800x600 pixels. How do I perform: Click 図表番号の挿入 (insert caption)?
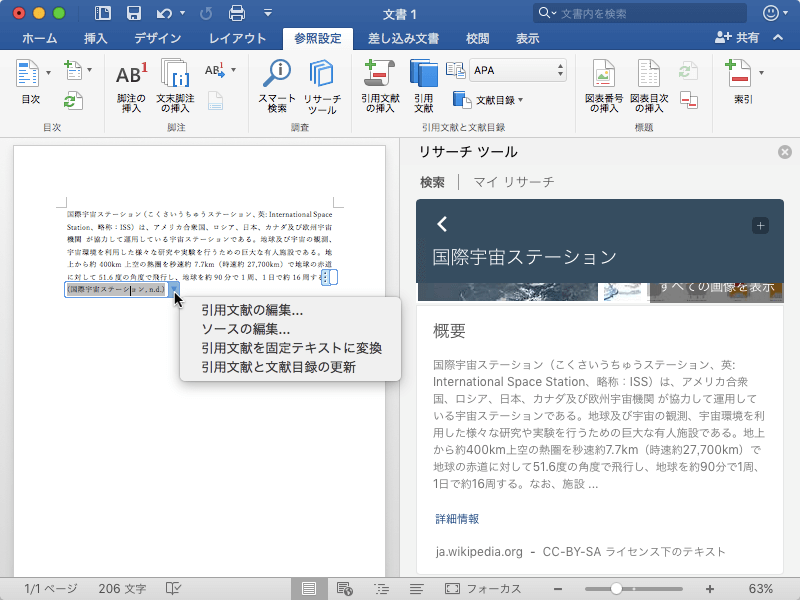point(604,86)
